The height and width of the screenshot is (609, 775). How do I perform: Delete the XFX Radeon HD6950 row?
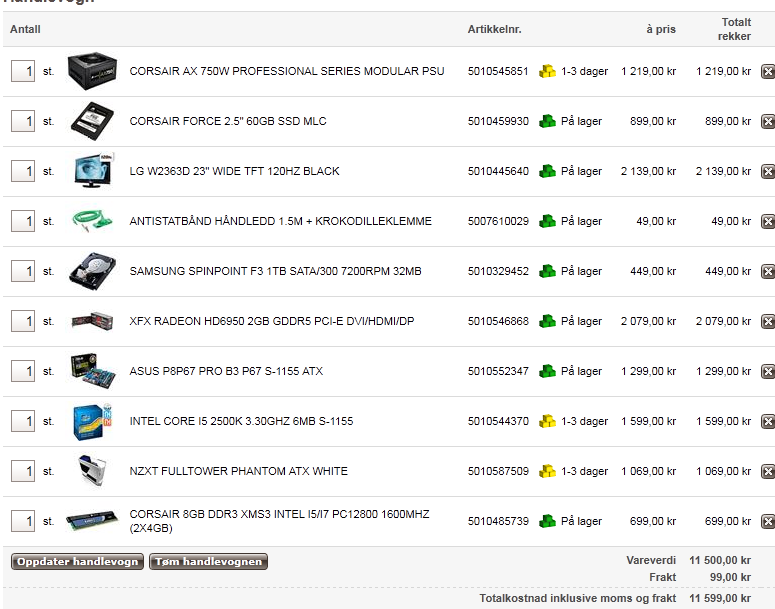(x=768, y=321)
